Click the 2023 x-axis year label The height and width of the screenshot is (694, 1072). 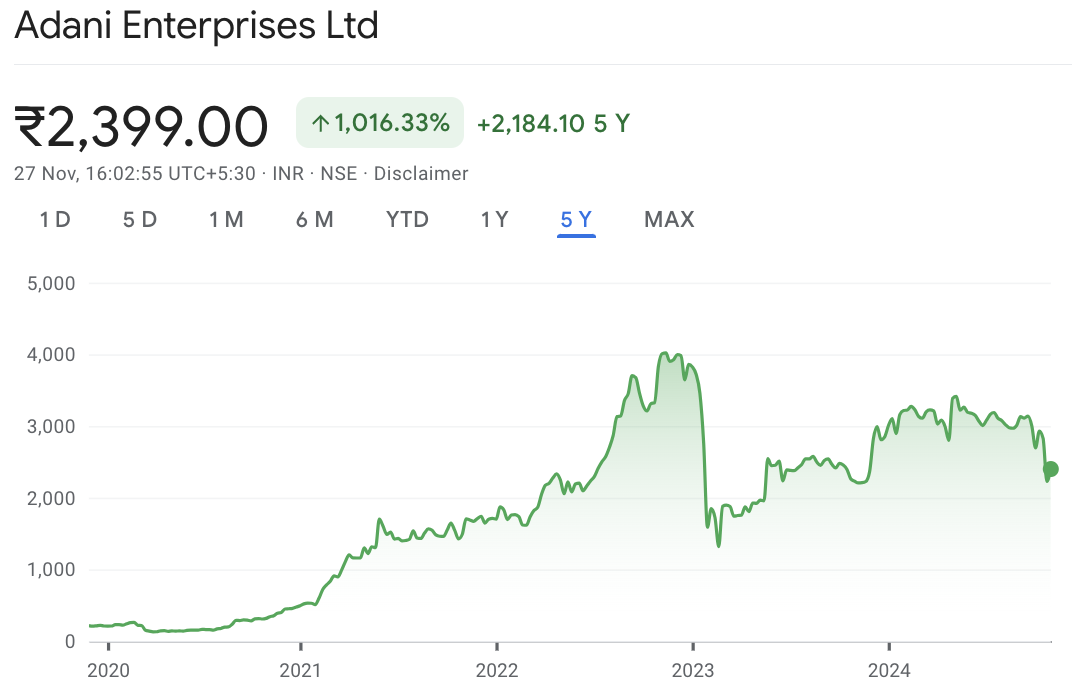(692, 669)
